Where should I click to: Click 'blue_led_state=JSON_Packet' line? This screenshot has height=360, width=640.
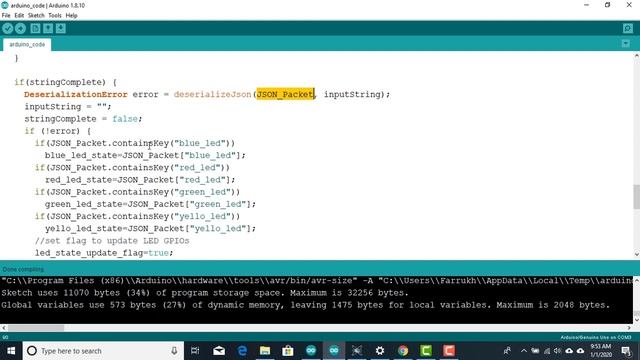(145, 156)
